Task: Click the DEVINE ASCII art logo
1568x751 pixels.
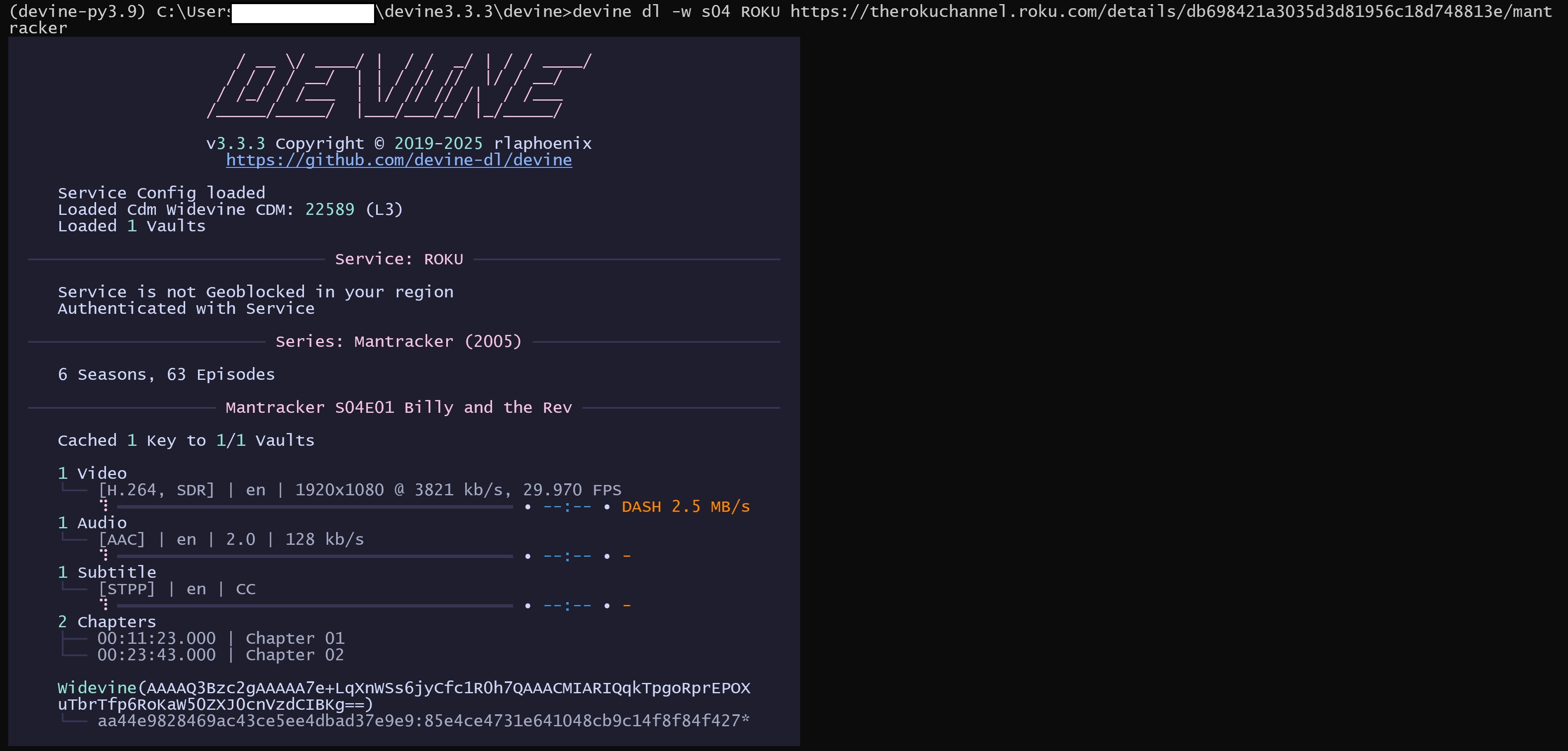Action: (x=399, y=87)
